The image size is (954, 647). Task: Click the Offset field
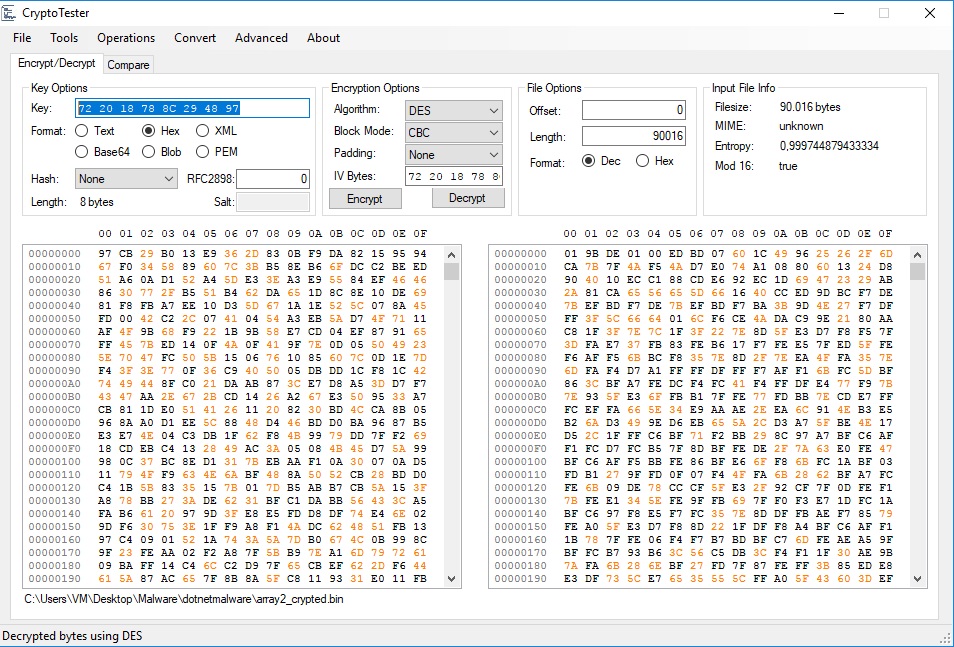click(x=634, y=110)
